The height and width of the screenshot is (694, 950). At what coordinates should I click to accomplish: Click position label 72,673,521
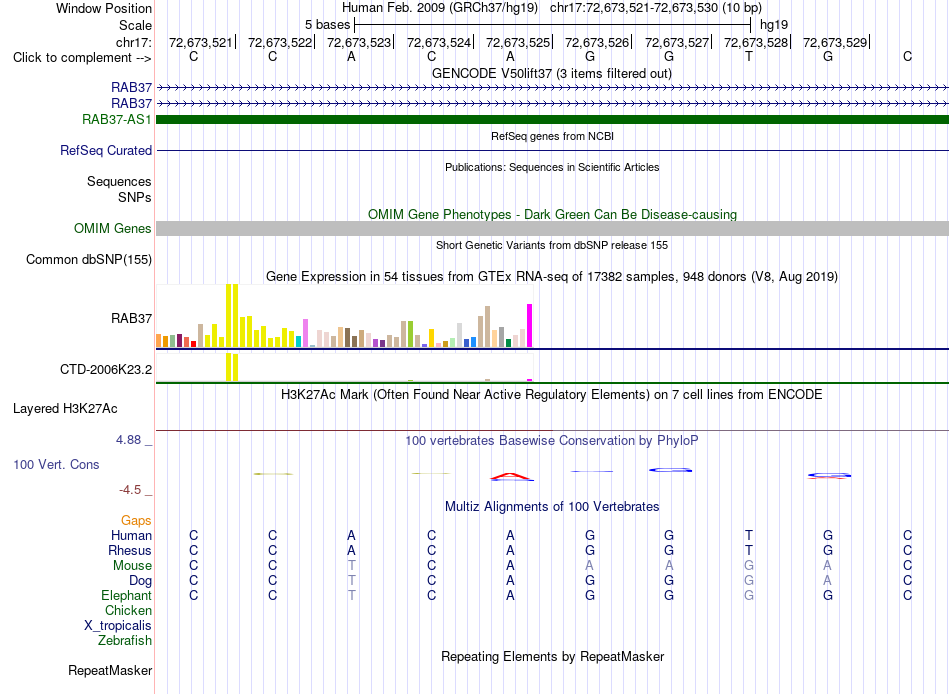pos(201,42)
